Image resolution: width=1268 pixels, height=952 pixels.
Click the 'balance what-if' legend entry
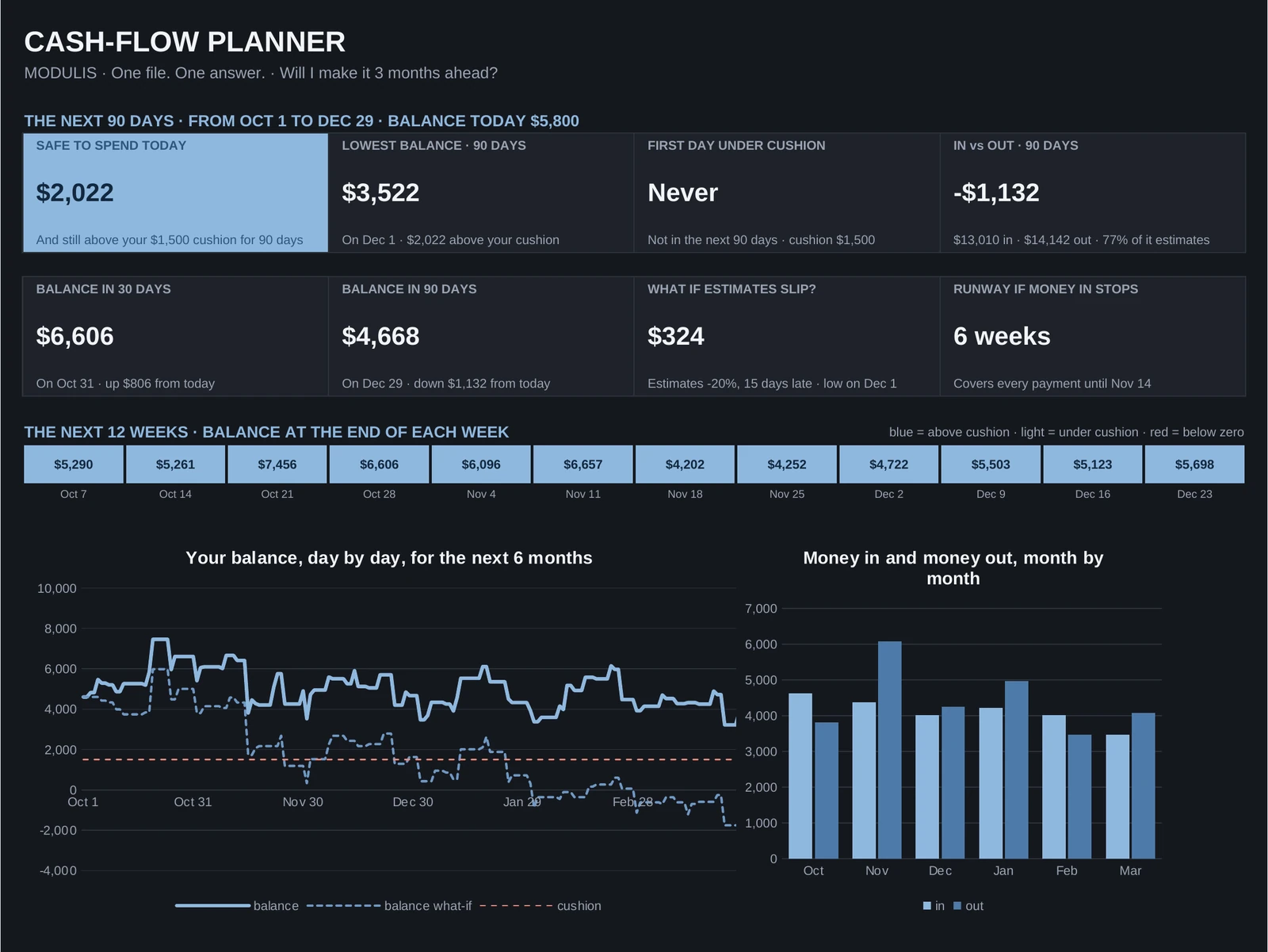[x=389, y=906]
